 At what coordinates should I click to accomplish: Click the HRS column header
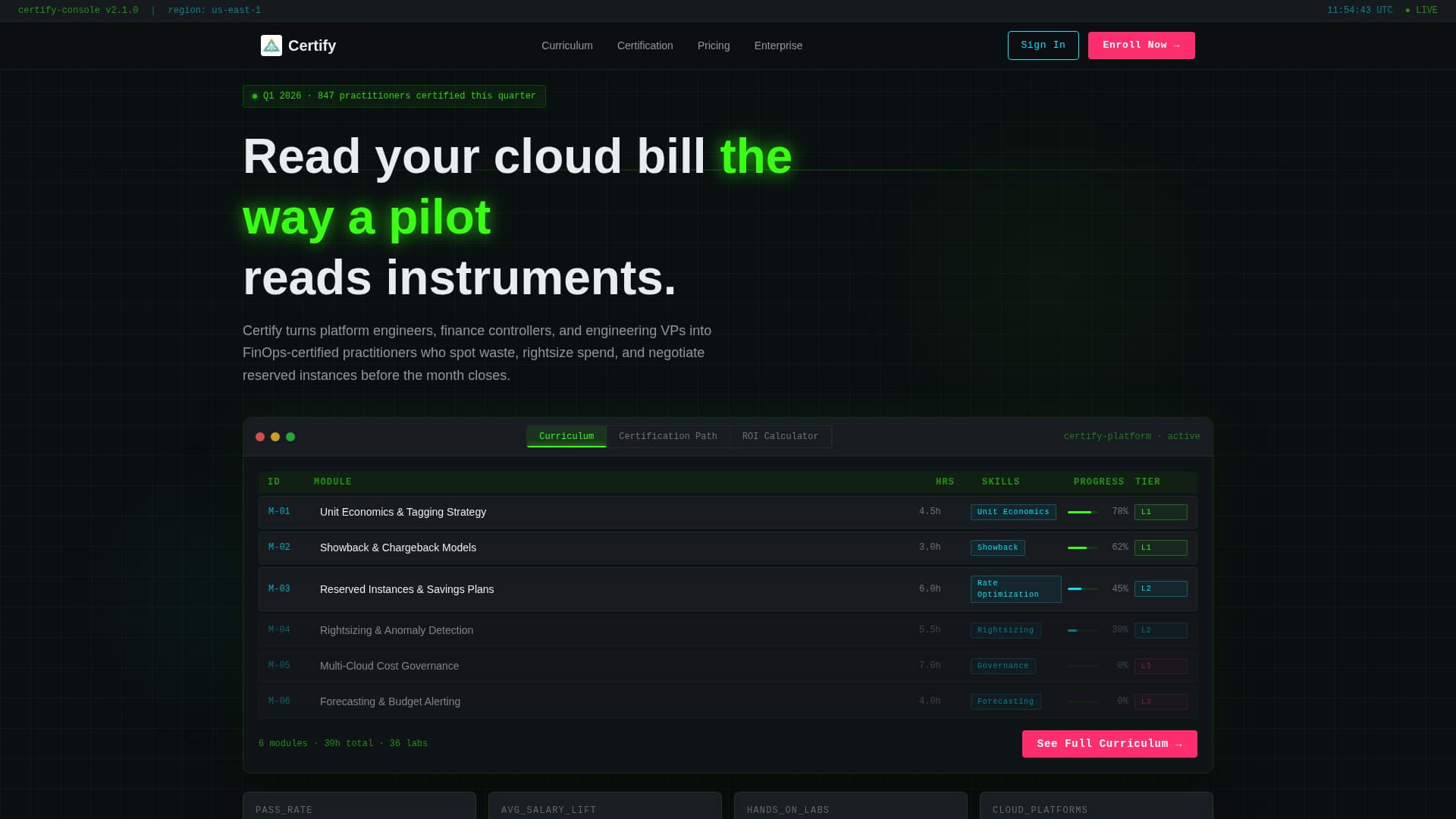coord(945,482)
